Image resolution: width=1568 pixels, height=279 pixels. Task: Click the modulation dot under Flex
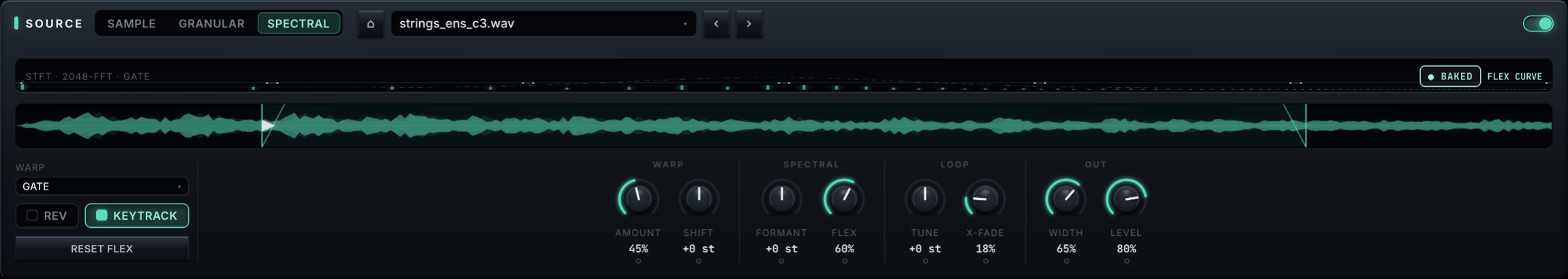coord(844,261)
